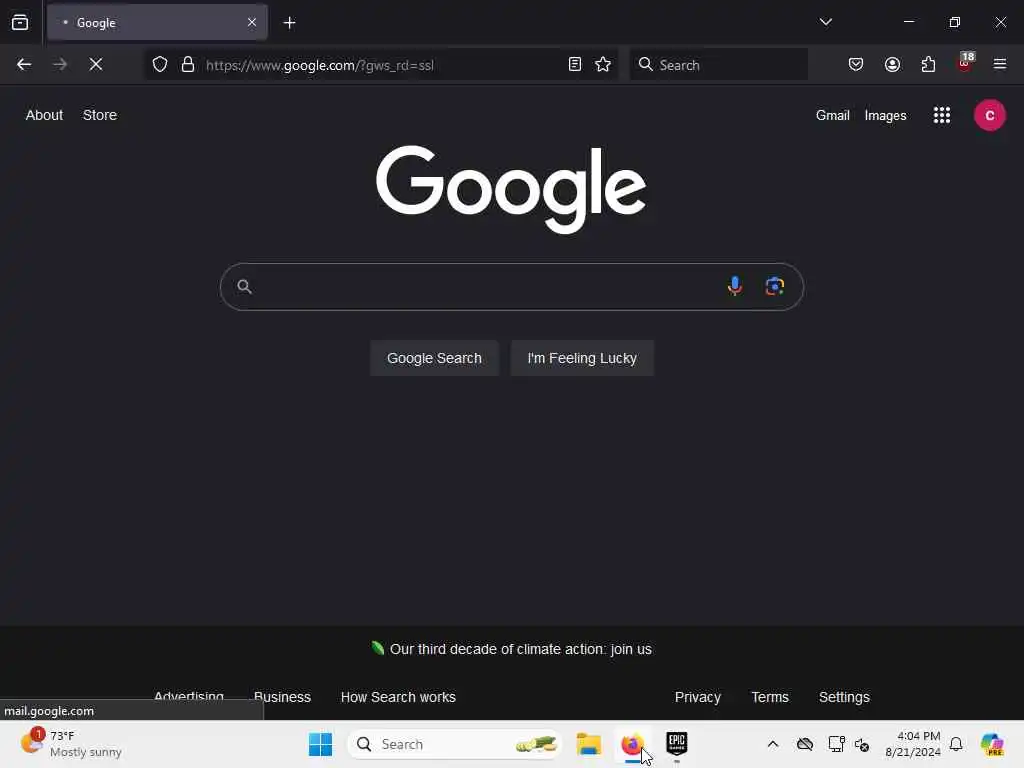This screenshot has width=1024, height=768.
Task: Open clock and date 4:04 PM
Action: tap(913, 744)
